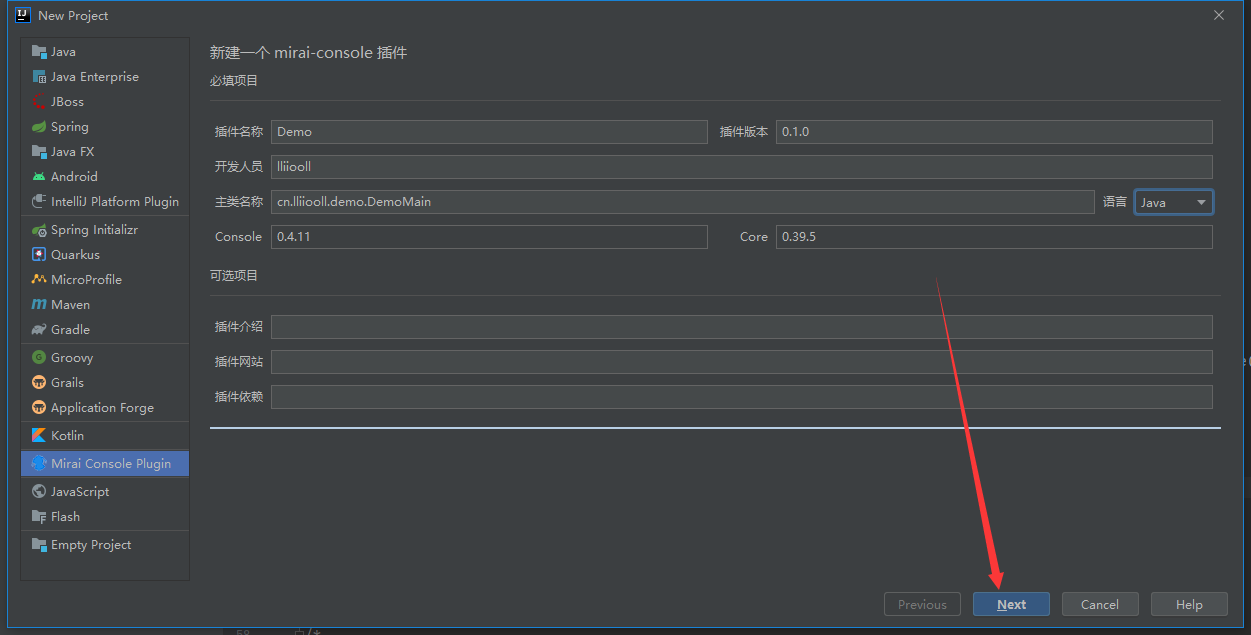Click the '必填项目' section label
Viewport: 1251px width, 635px height.
tap(234, 81)
